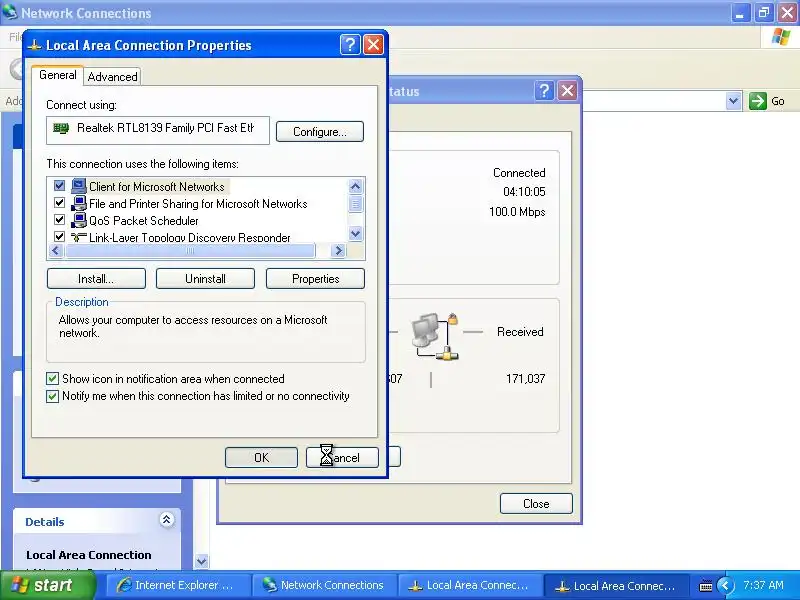The image size is (800, 600).
Task: Click the items list scroll up arrow
Action: point(356,186)
